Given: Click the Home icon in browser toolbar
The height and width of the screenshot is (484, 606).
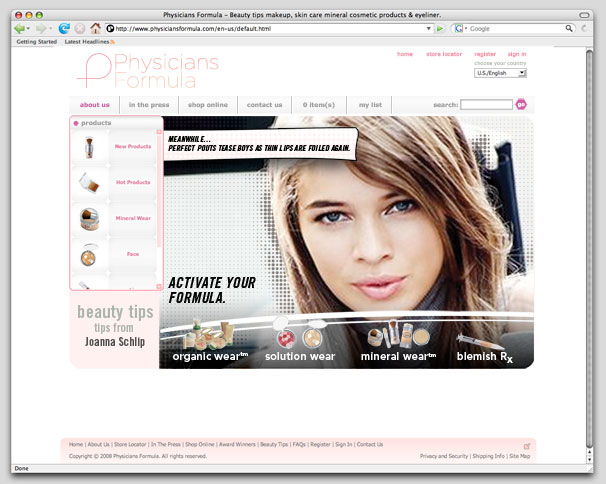Looking at the screenshot, I should pyautogui.click(x=95, y=29).
